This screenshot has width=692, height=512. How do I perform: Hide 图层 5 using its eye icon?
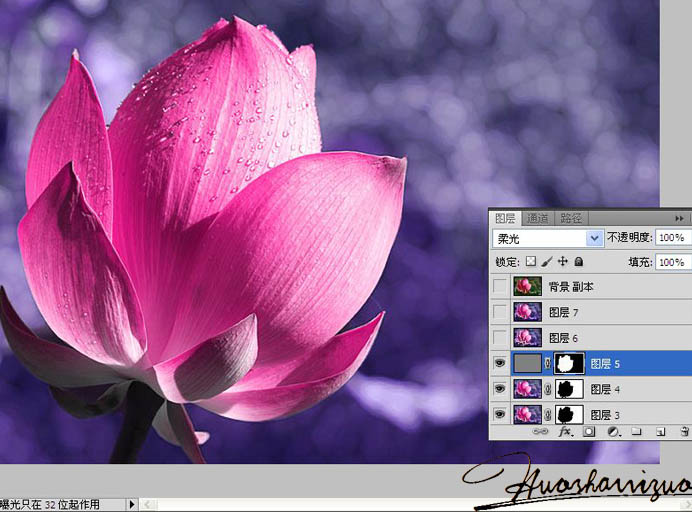(x=499, y=363)
